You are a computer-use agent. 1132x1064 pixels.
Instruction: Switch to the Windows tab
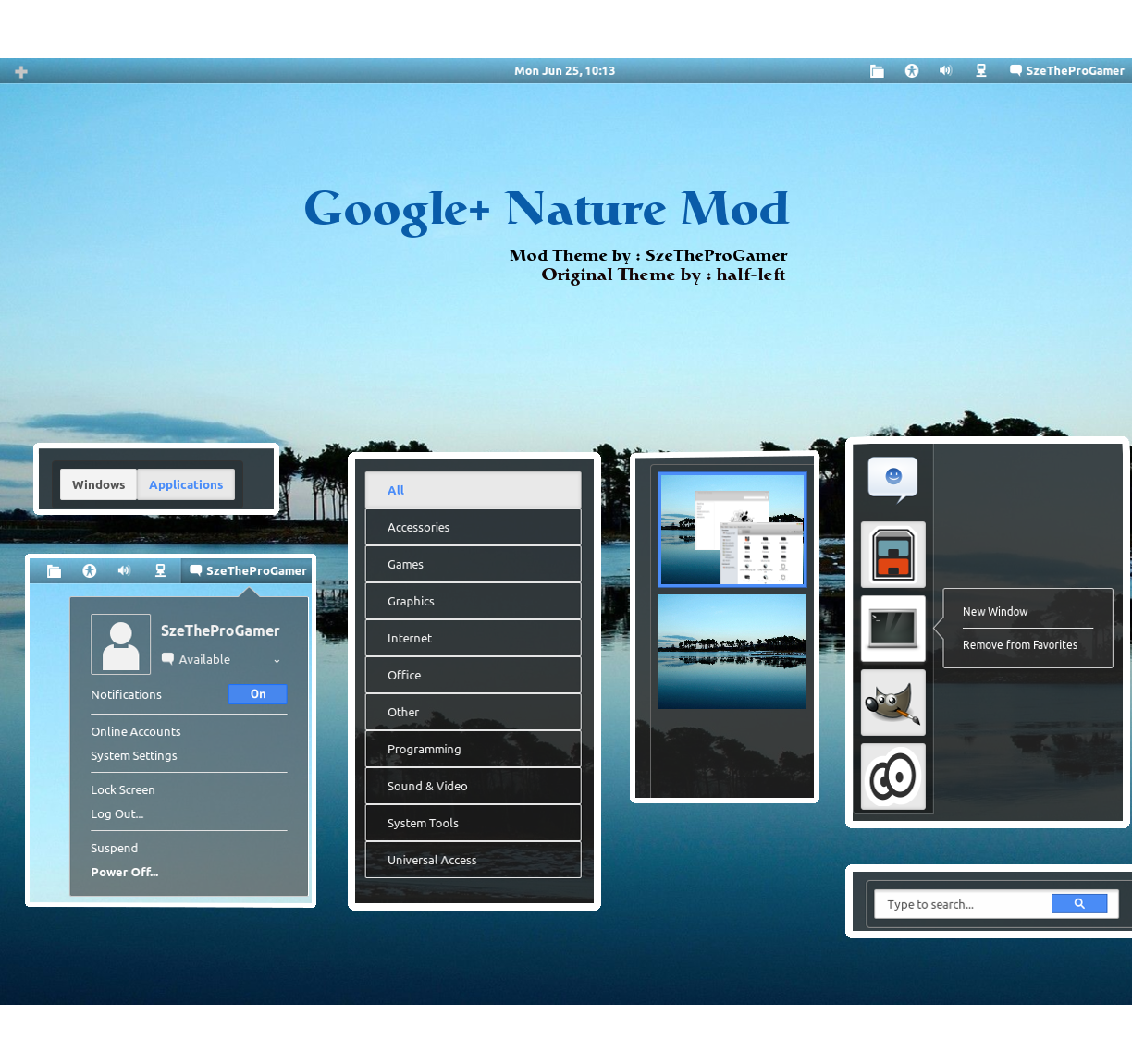click(98, 484)
